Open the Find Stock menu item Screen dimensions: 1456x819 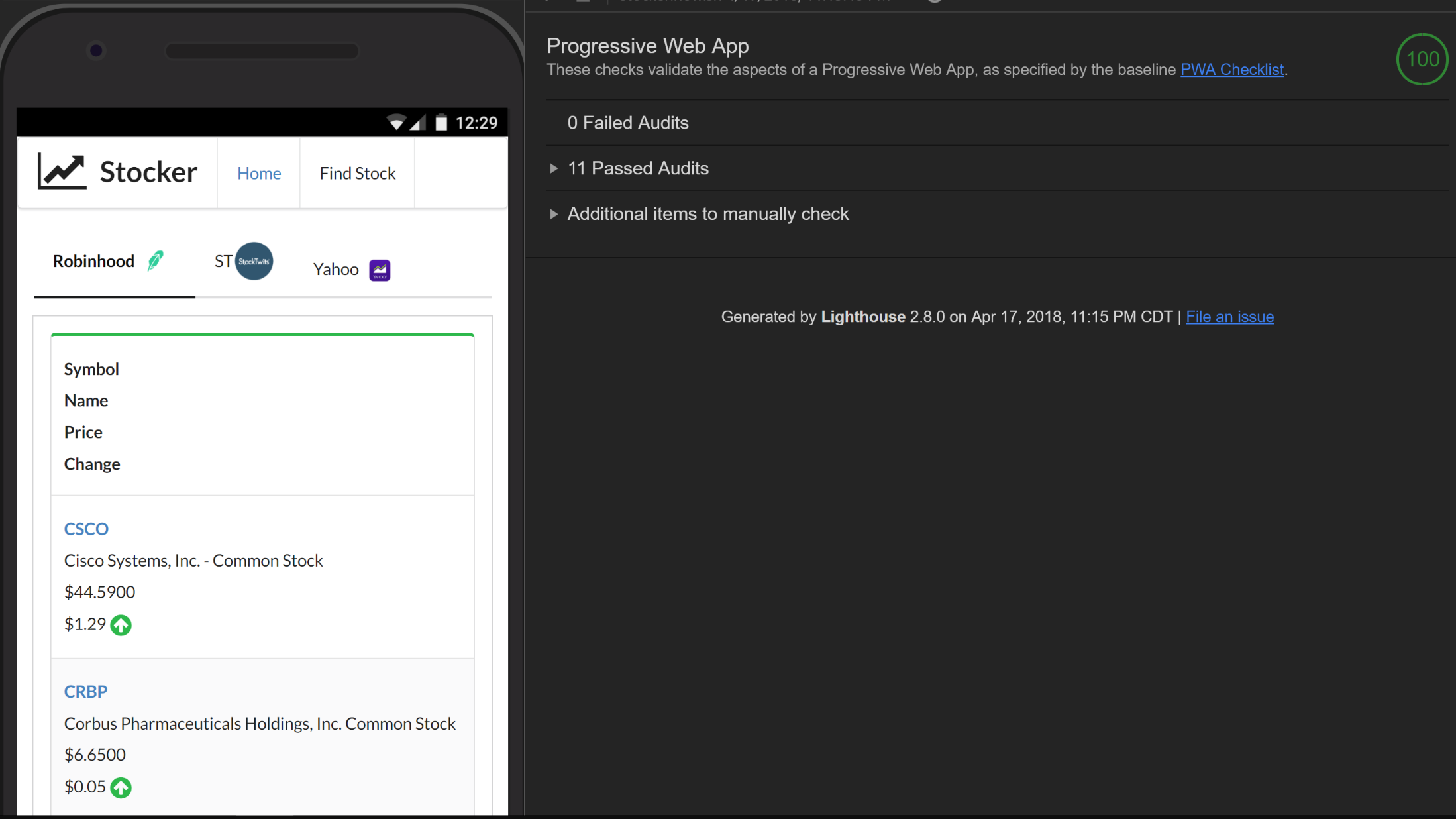coord(357,173)
